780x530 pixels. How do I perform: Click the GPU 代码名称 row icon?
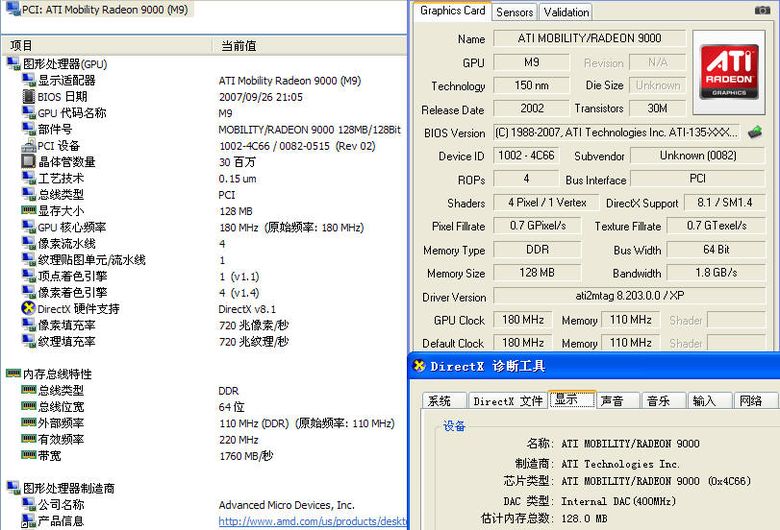pyautogui.click(x=28, y=112)
